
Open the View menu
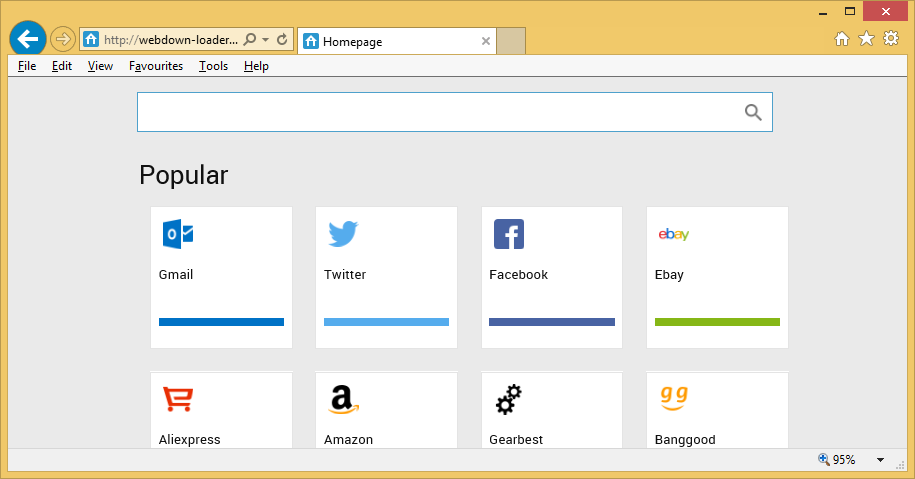point(100,66)
